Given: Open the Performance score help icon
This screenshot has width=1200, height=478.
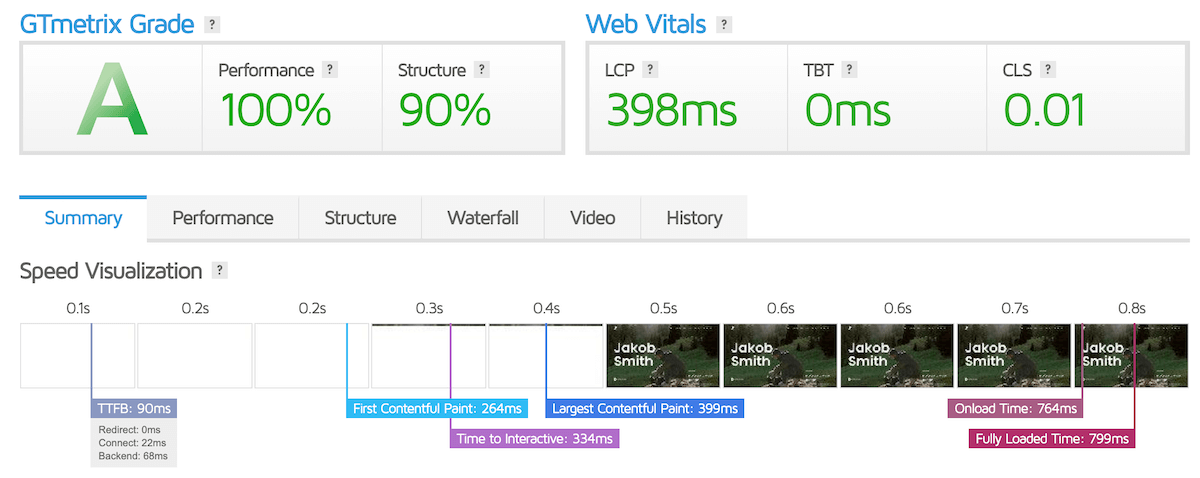Looking at the screenshot, I should (x=330, y=70).
